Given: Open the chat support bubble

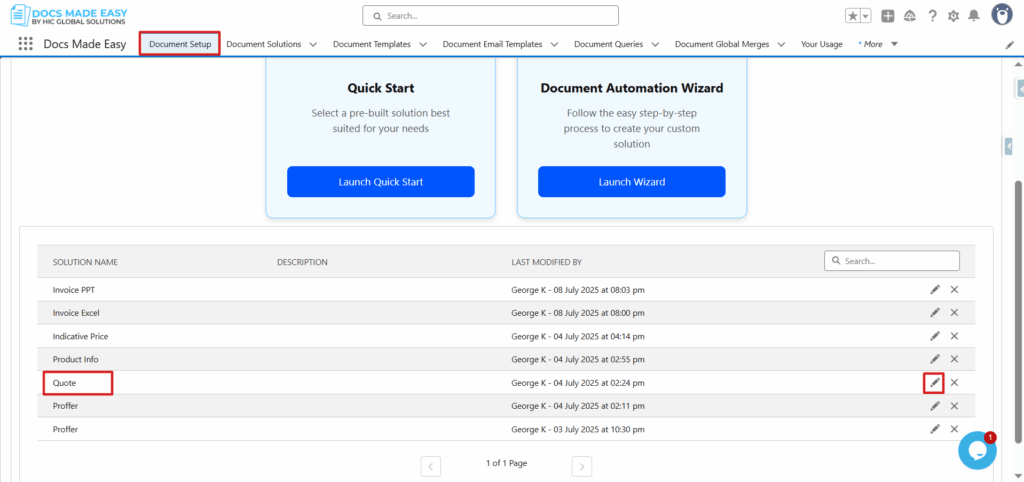Looking at the screenshot, I should point(977,450).
